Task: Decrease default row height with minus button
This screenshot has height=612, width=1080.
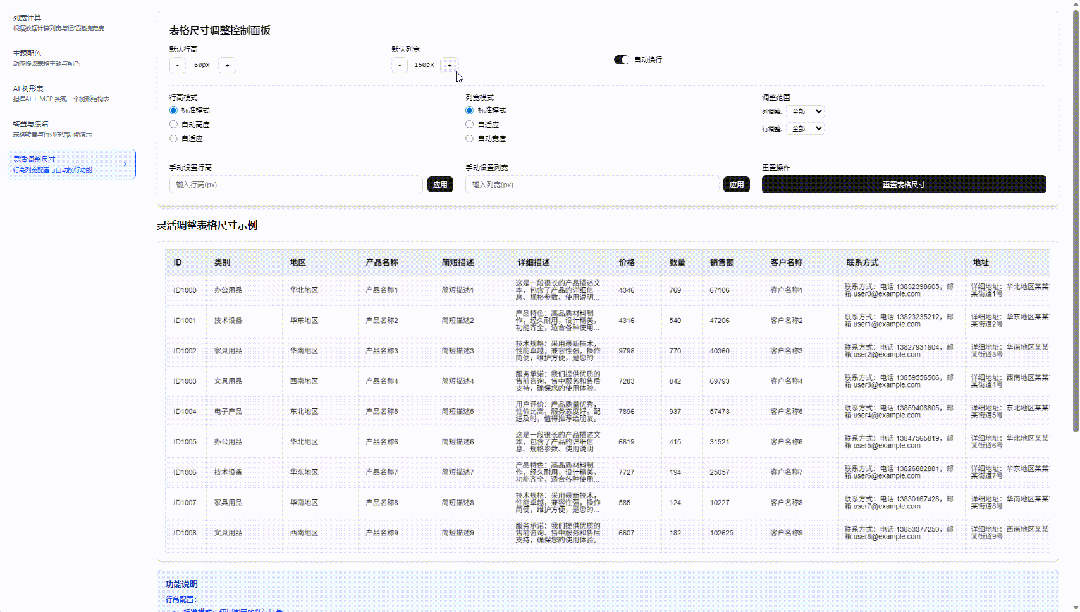Action: (x=178, y=65)
